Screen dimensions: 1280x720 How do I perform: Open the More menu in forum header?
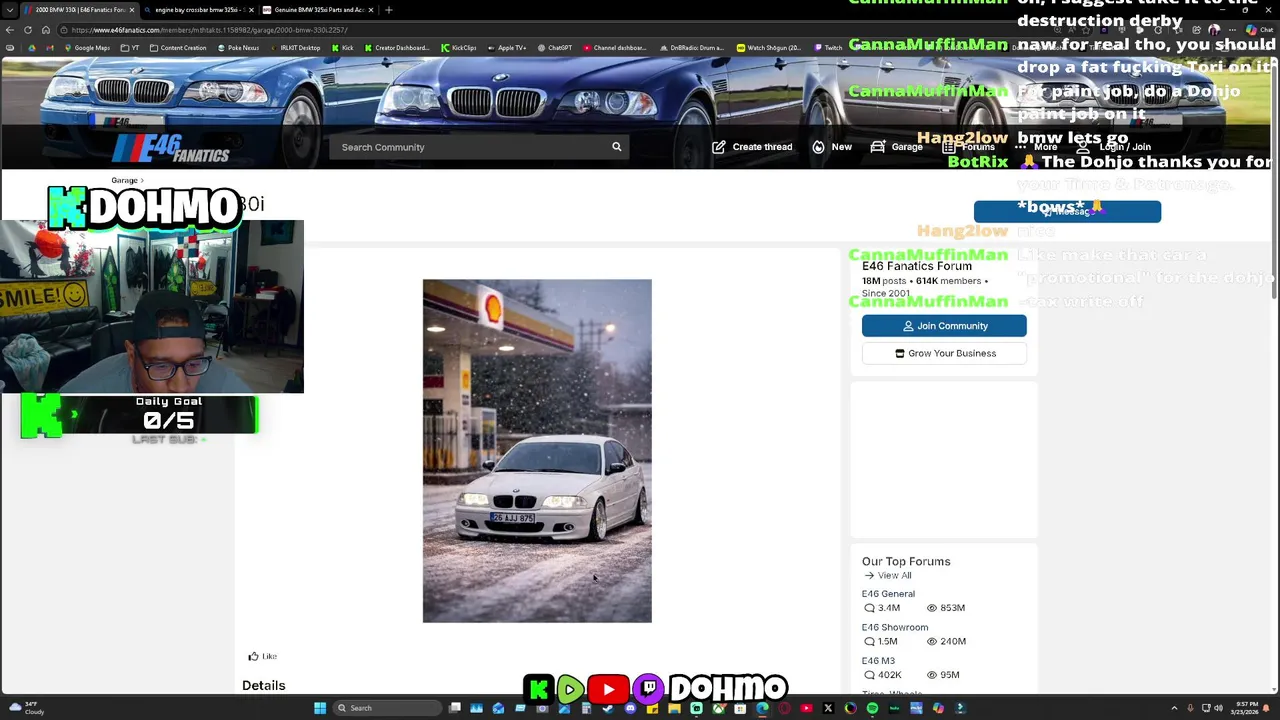coord(1037,147)
